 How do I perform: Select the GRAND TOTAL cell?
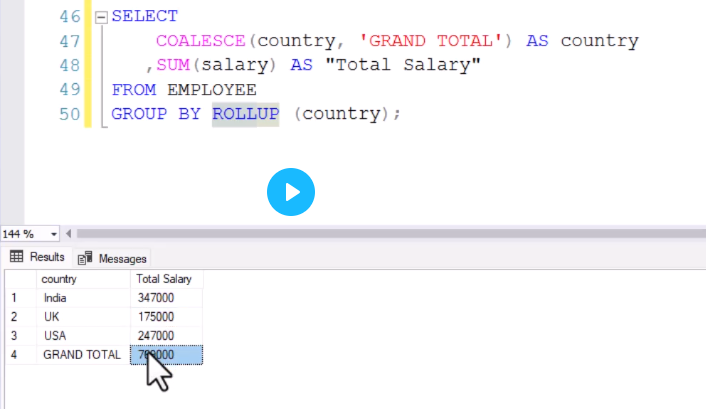coord(84,355)
